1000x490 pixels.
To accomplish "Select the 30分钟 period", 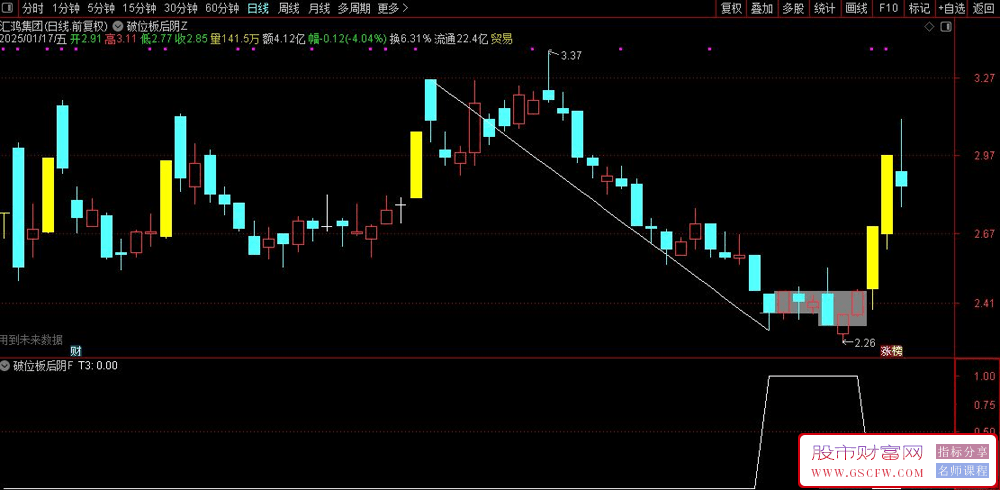I will click(180, 8).
